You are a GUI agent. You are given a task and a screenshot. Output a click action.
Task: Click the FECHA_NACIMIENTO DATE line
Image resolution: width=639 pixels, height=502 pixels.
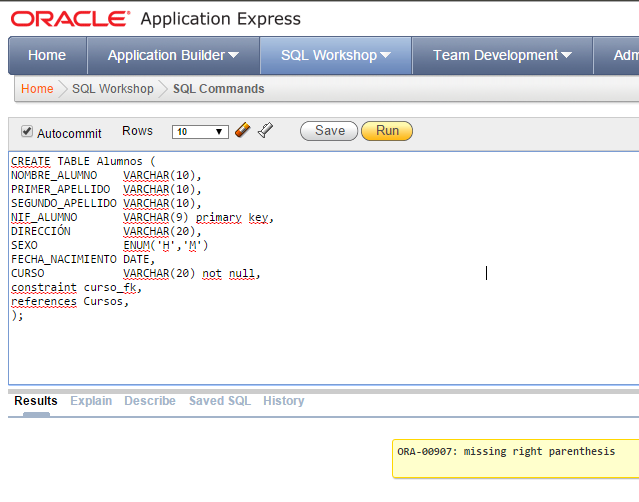(x=83, y=260)
